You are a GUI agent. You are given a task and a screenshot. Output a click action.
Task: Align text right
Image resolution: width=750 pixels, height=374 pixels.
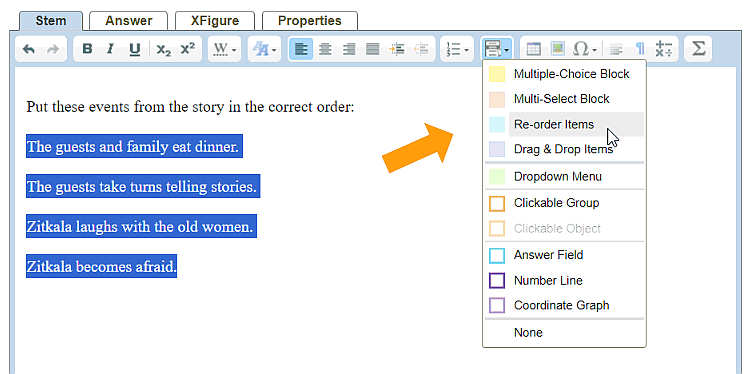(349, 49)
